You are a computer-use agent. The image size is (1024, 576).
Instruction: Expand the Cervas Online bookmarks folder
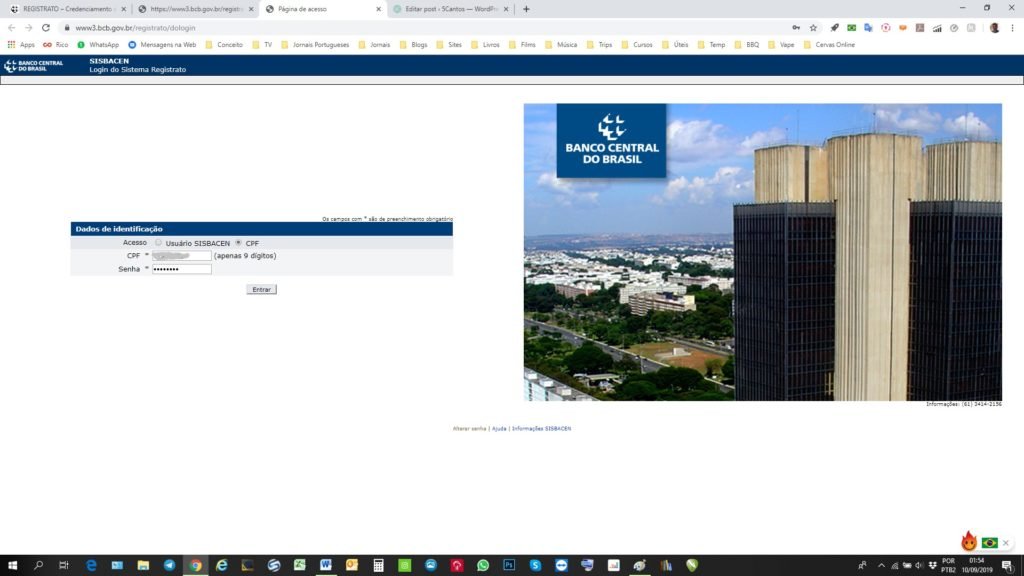tap(829, 44)
